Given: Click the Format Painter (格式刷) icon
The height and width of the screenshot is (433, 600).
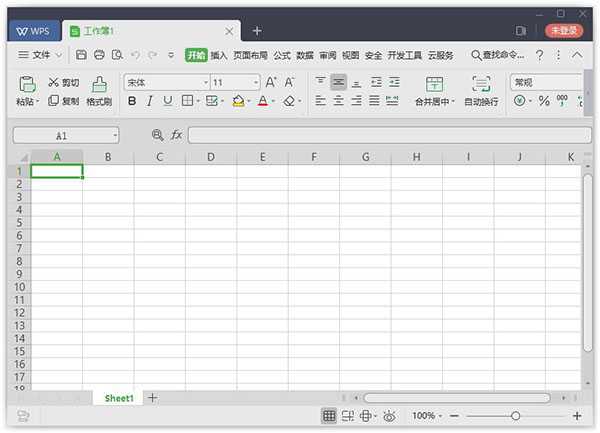Looking at the screenshot, I should tap(98, 85).
